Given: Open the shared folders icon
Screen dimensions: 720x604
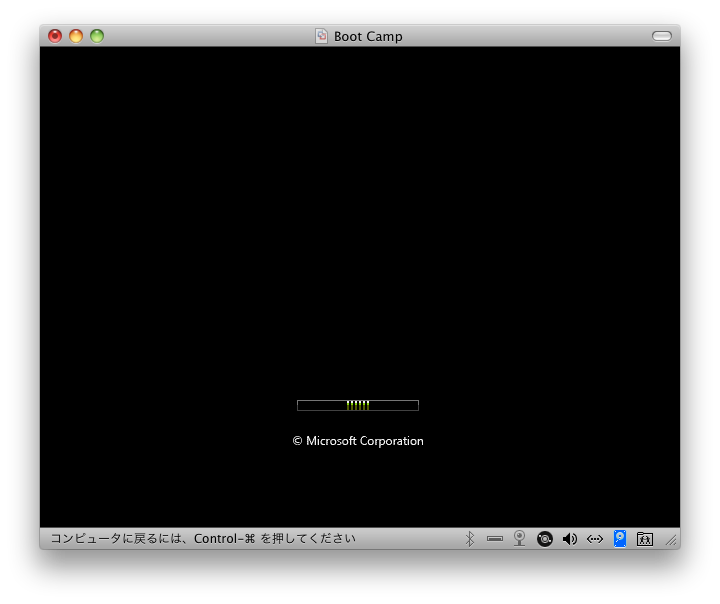Looking at the screenshot, I should (645, 539).
